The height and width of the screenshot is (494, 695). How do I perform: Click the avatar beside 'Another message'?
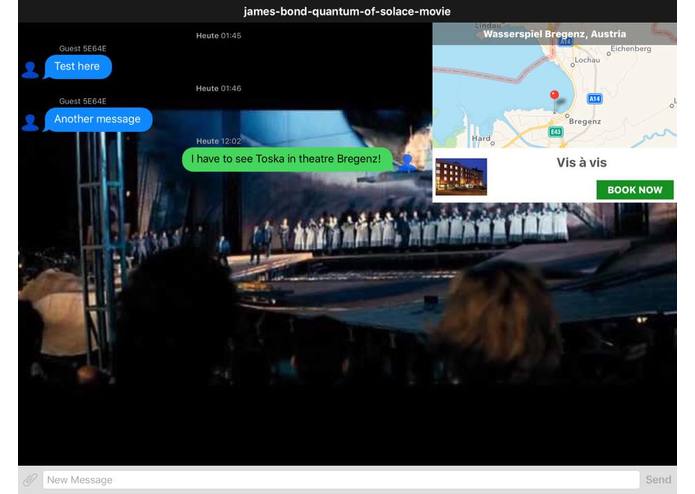pyautogui.click(x=30, y=123)
